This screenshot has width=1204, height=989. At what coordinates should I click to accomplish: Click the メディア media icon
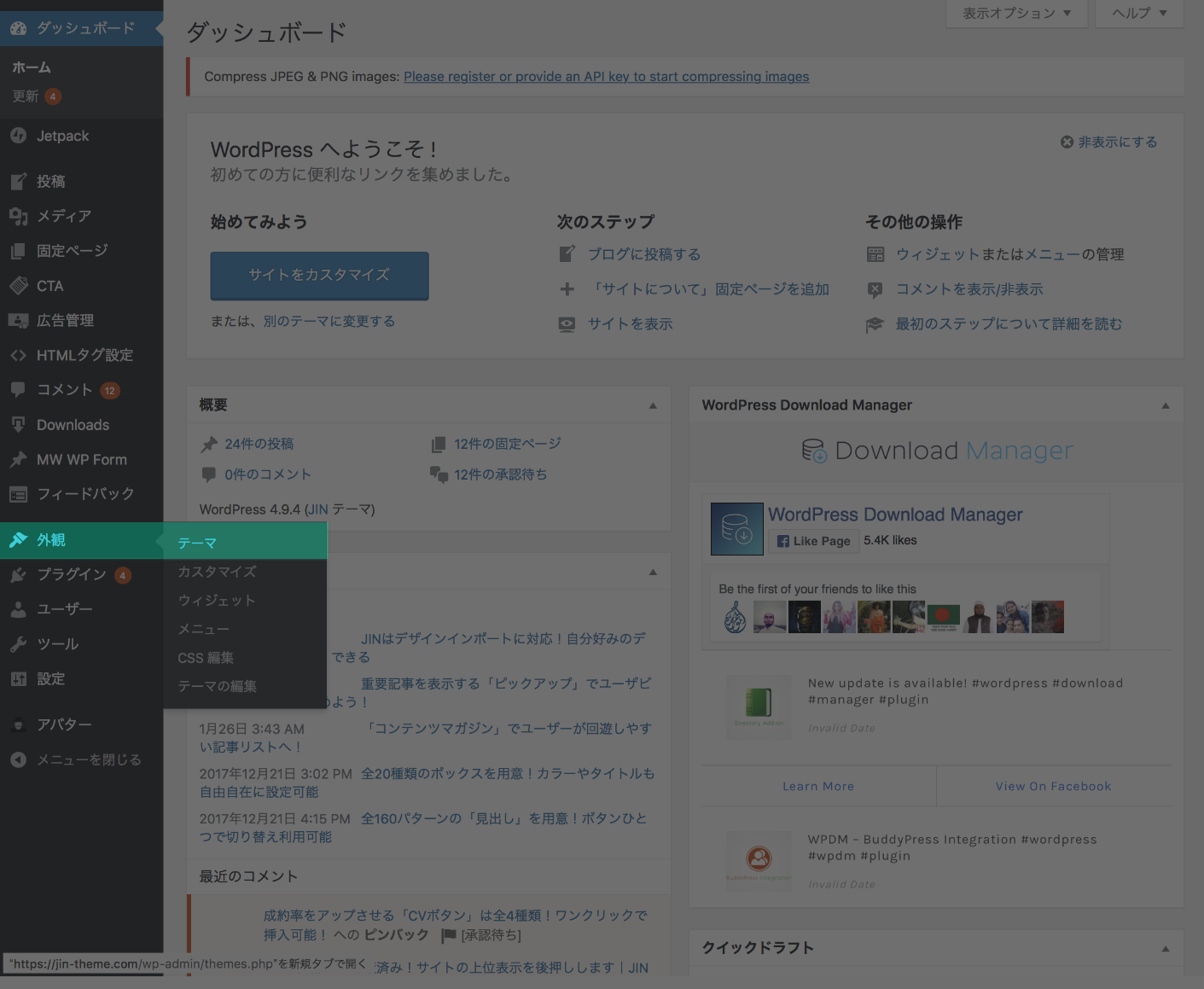click(18, 216)
